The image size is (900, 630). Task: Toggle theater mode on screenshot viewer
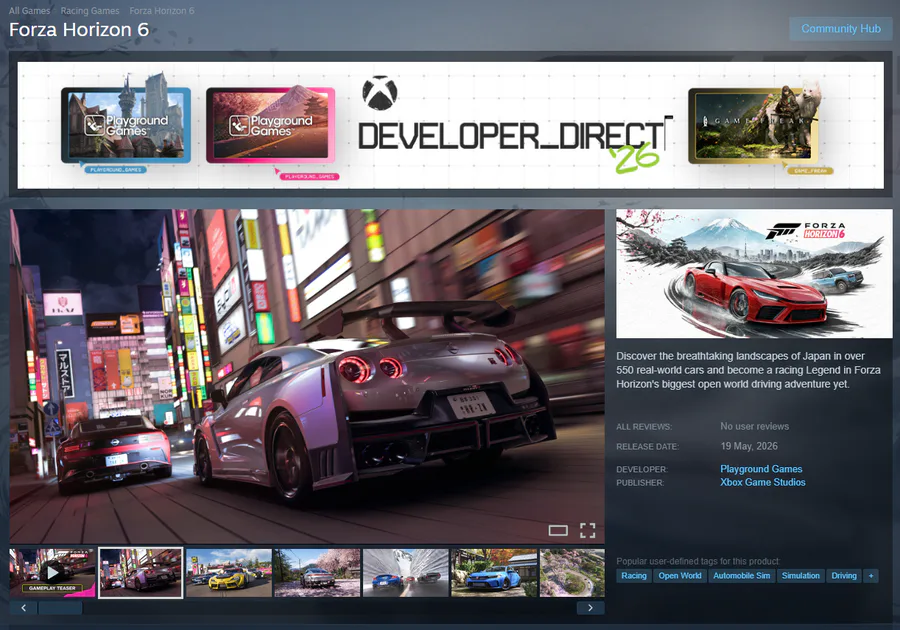(558, 530)
